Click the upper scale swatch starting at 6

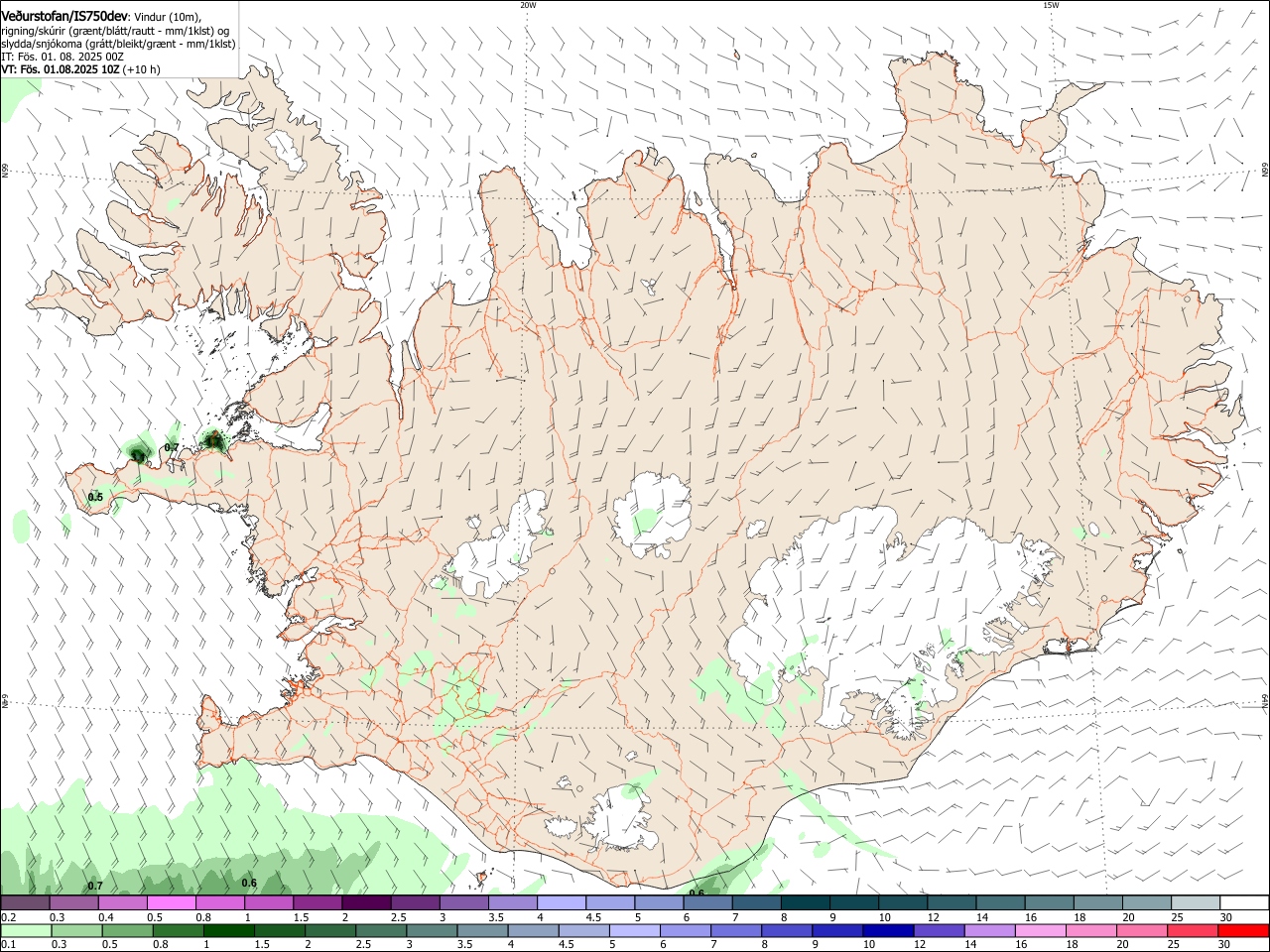pos(708,903)
